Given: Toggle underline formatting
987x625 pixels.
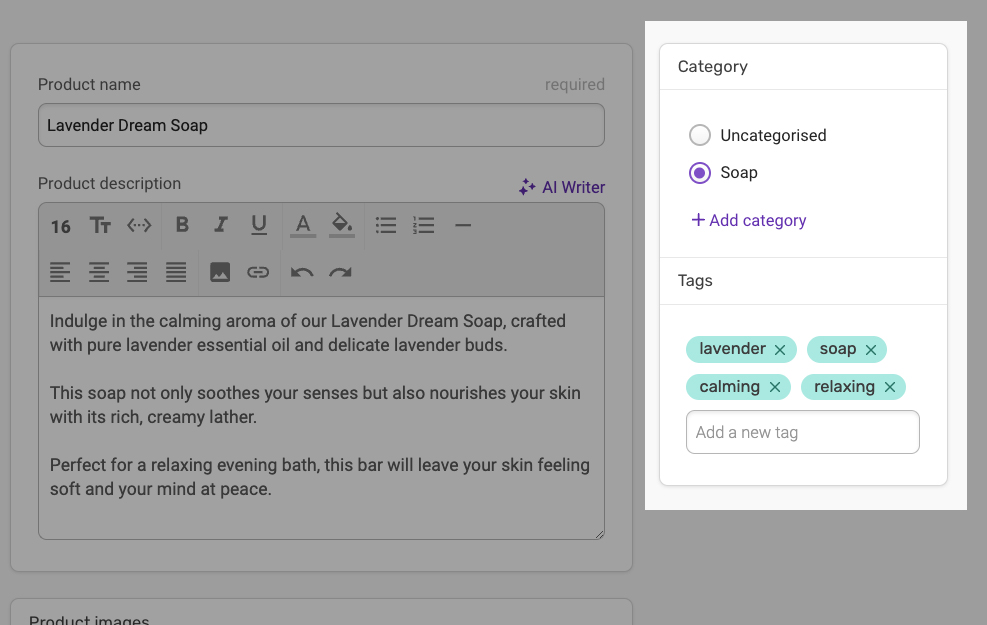Looking at the screenshot, I should tap(259, 225).
